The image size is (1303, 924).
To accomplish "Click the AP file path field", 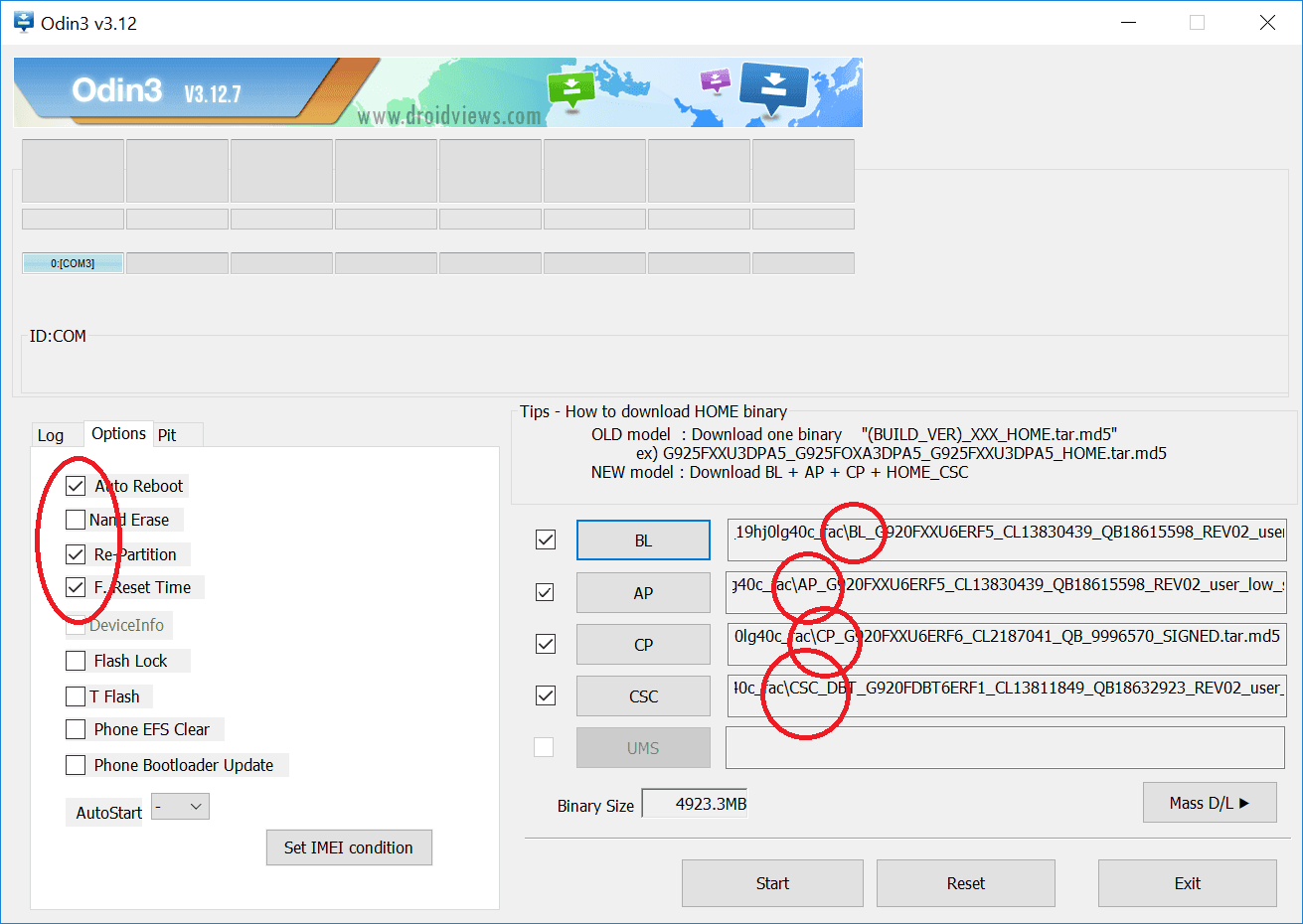I will click(x=1007, y=592).
